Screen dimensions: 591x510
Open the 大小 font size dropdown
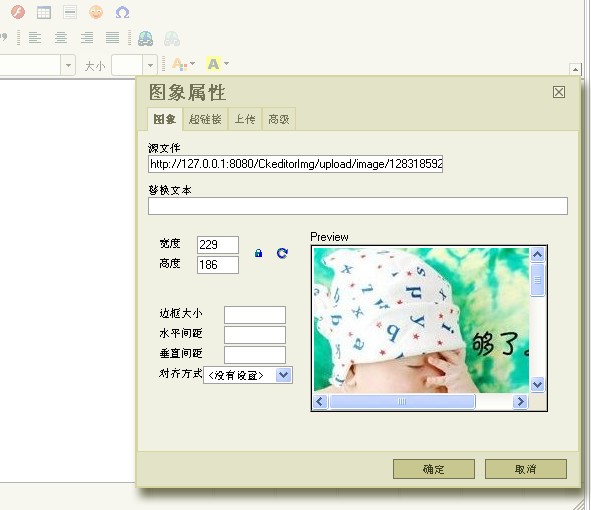point(150,65)
